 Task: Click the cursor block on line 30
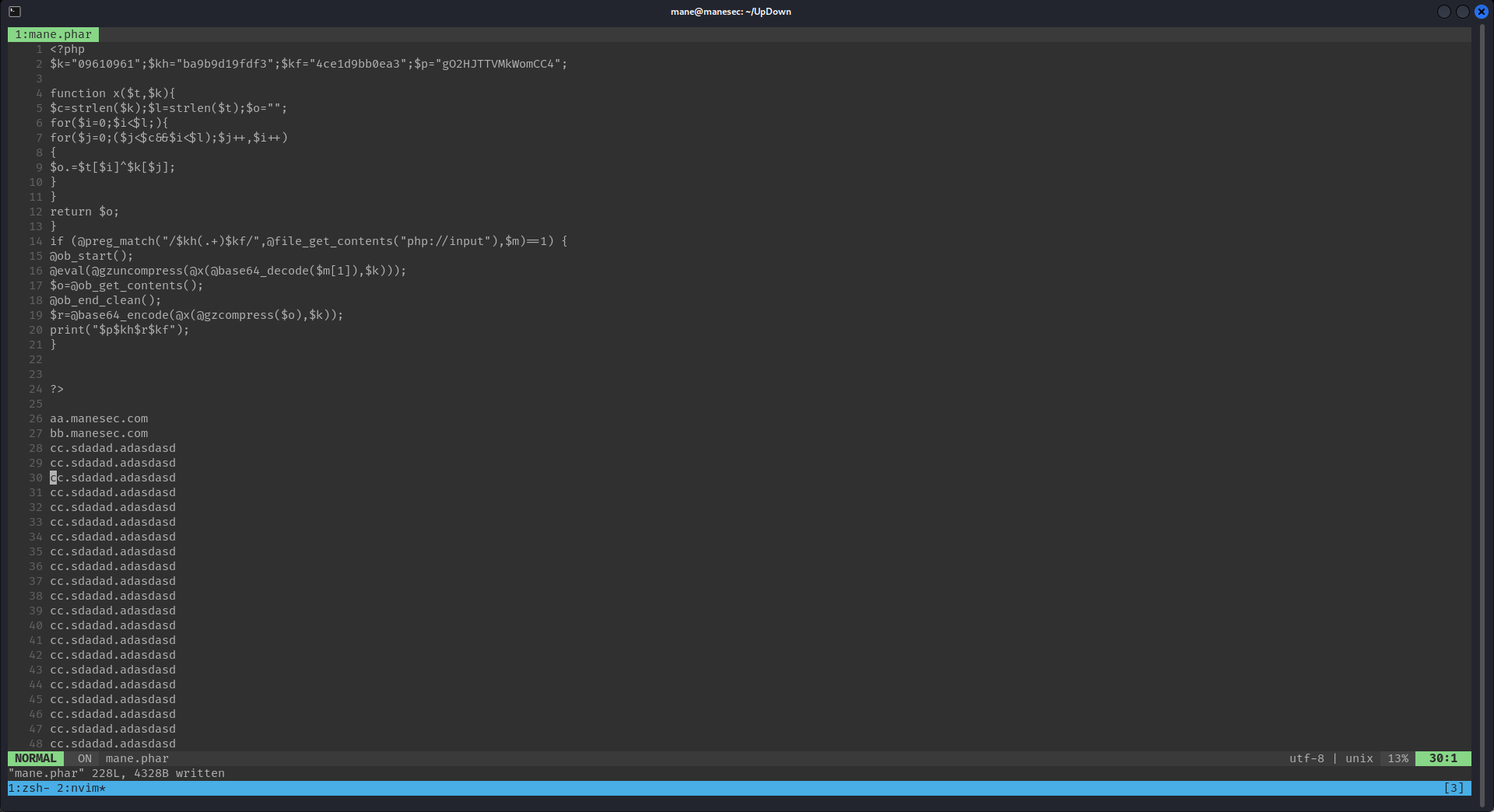(x=54, y=478)
